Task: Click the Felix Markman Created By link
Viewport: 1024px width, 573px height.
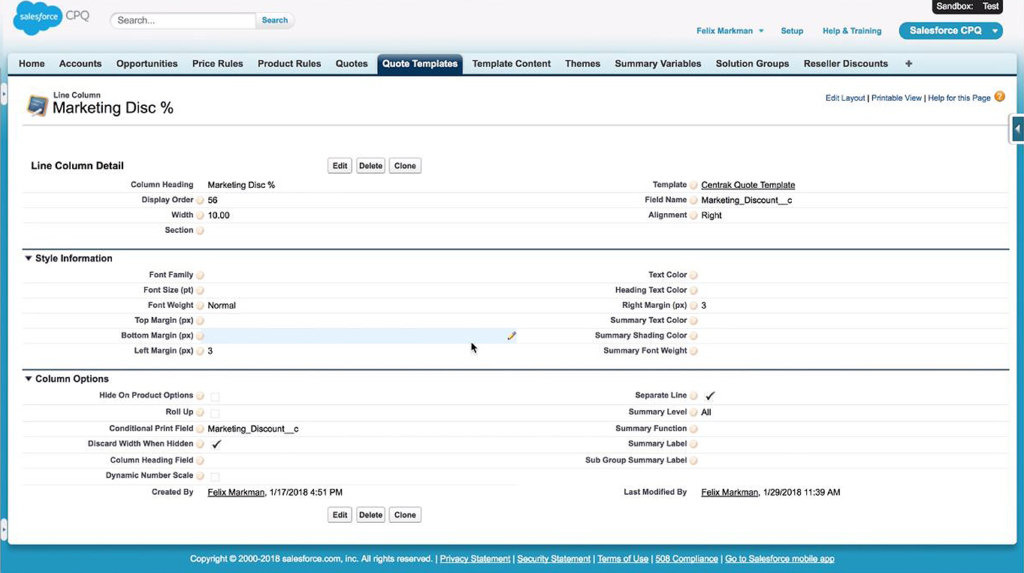Action: [x=236, y=493]
